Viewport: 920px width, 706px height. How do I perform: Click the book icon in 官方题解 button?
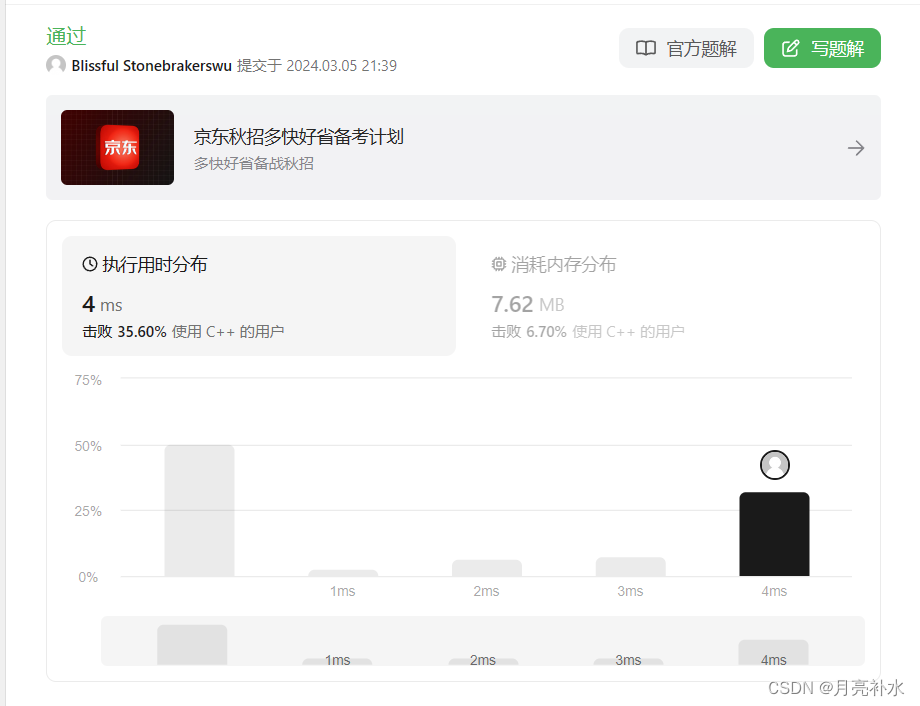[x=646, y=47]
